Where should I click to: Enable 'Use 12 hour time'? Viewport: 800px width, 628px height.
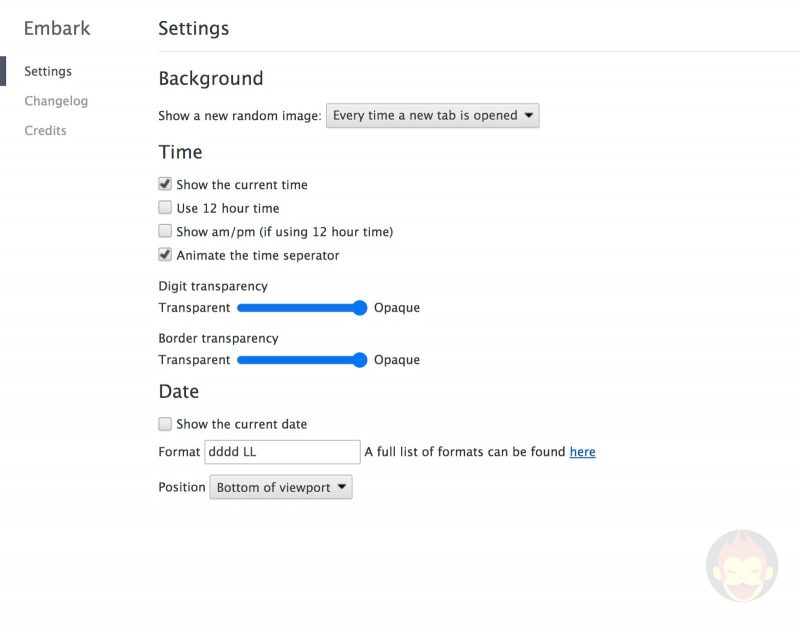[x=165, y=207]
